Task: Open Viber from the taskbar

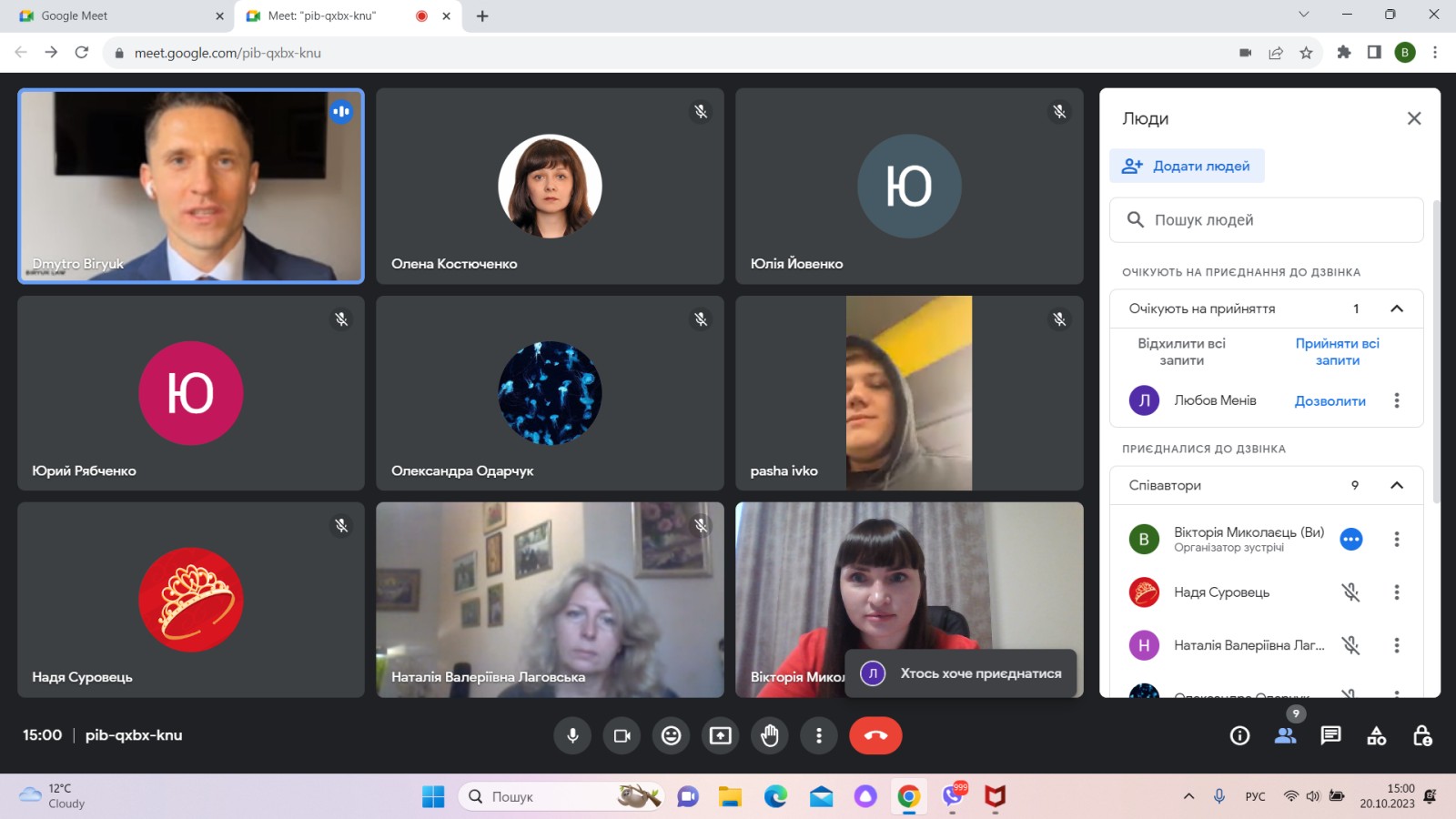Action: 953,797
